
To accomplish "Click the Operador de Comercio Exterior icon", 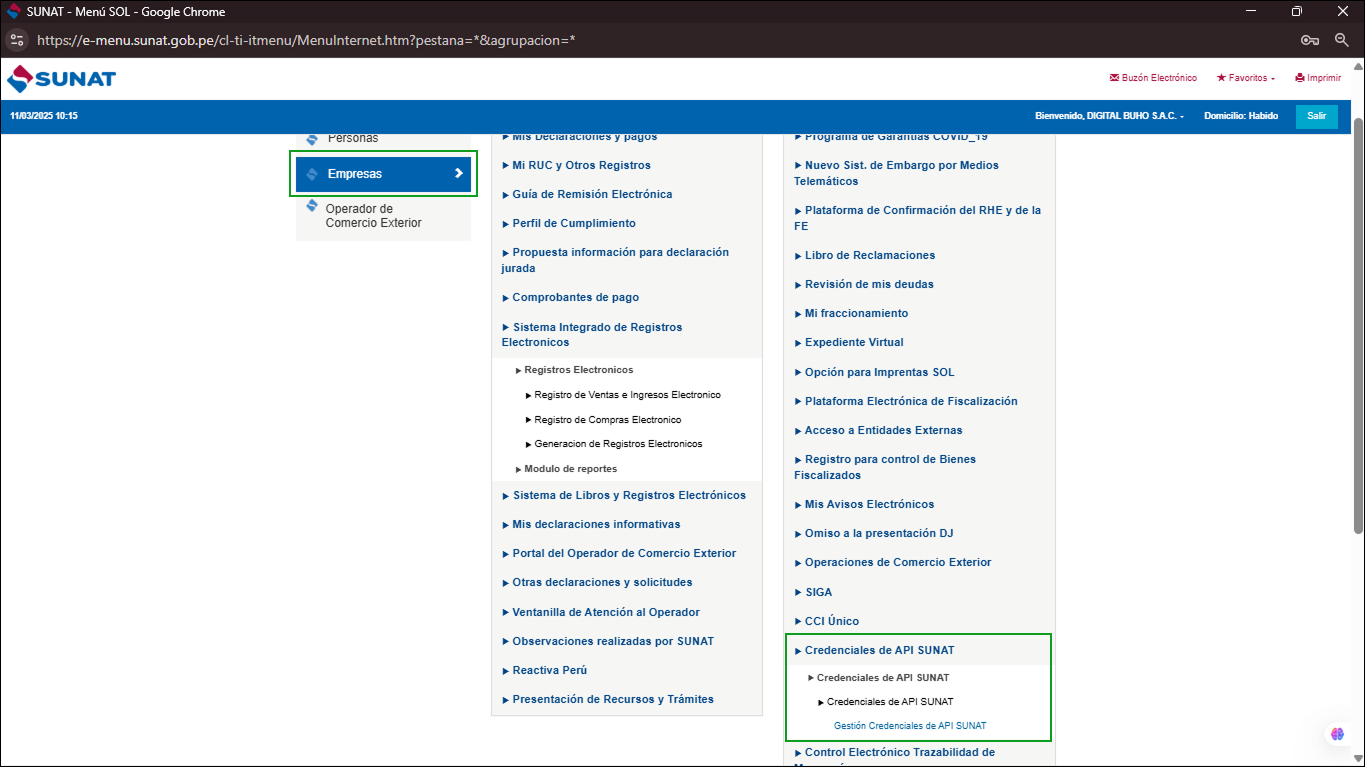I will point(312,207).
